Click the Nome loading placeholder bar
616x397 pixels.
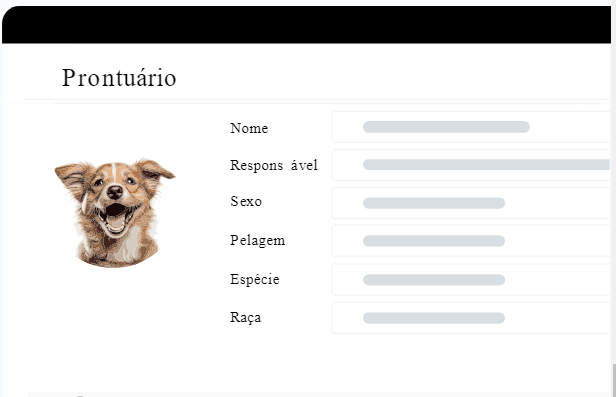tap(446, 127)
